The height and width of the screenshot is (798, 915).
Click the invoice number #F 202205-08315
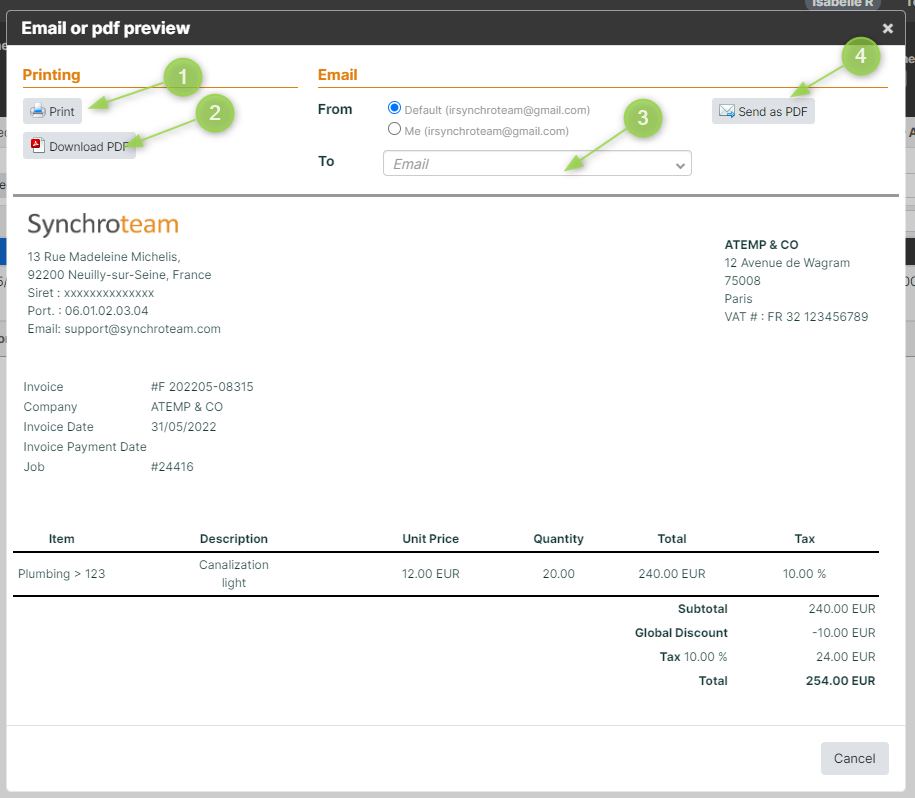[x=202, y=387]
